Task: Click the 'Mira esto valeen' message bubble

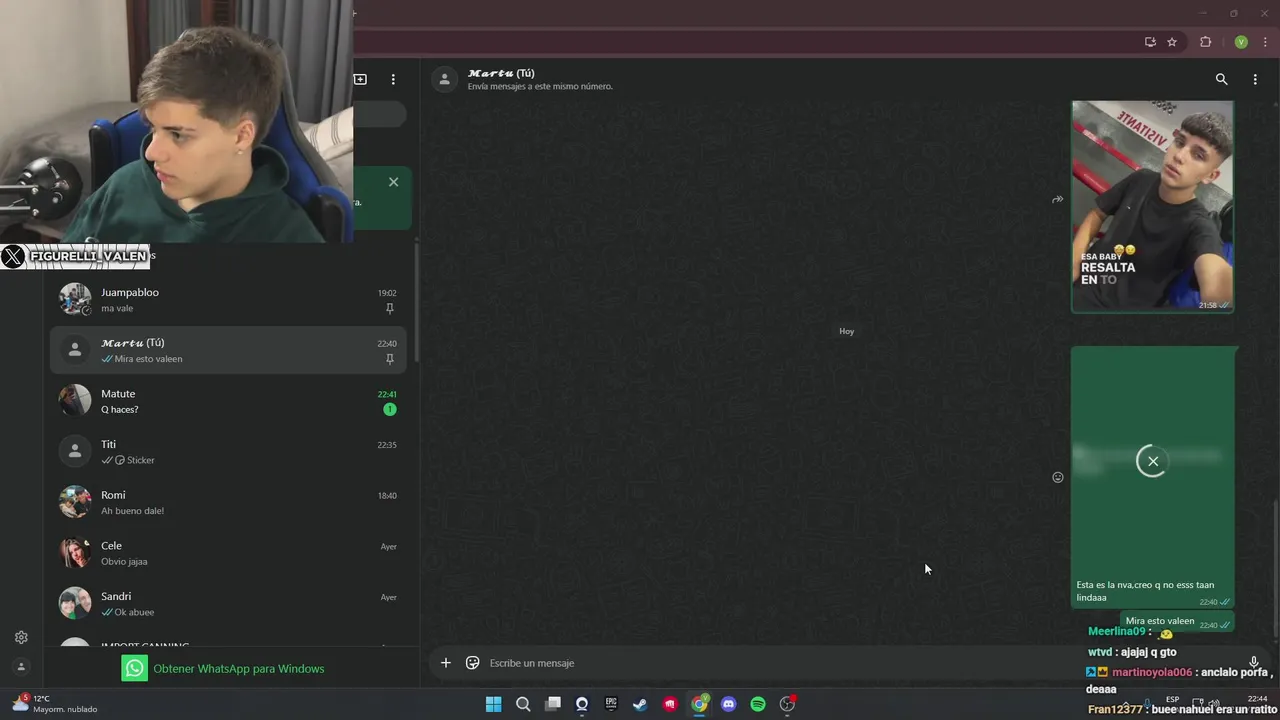Action: [x=1176, y=622]
